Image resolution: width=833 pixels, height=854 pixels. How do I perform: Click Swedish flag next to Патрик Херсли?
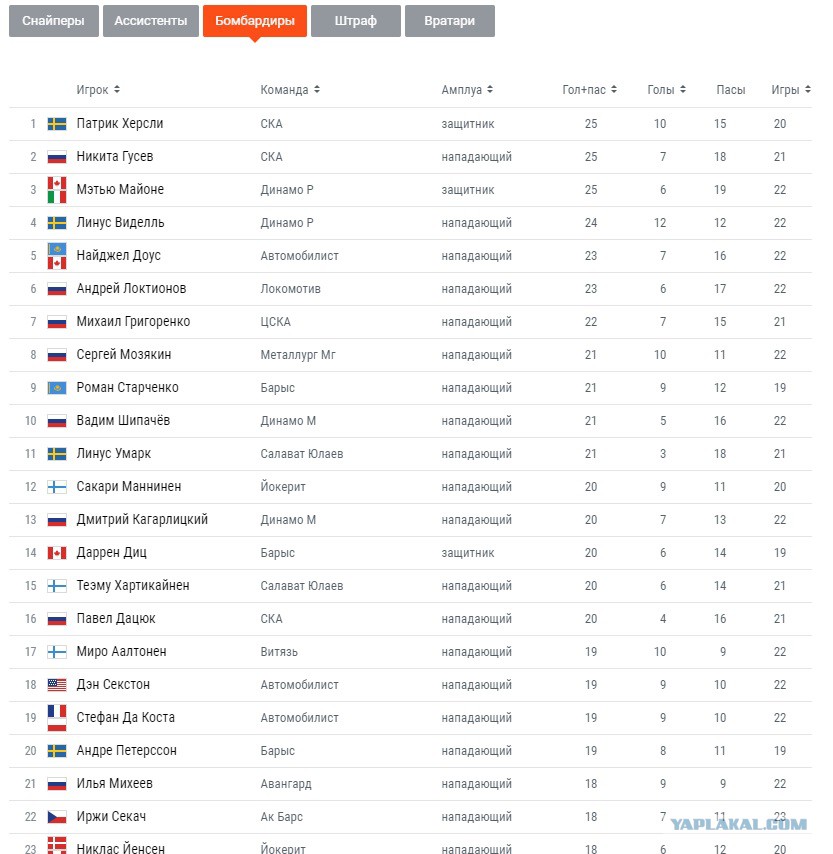[57, 124]
